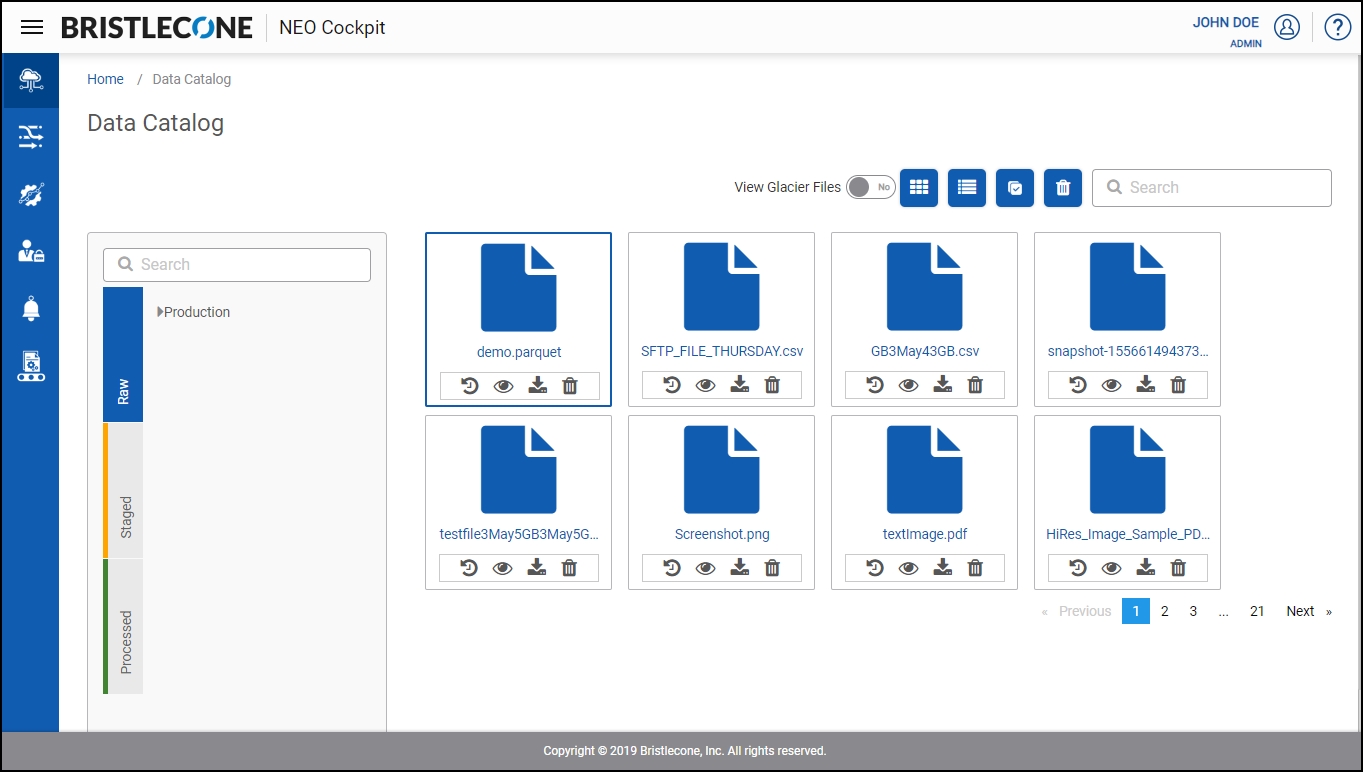This screenshot has width=1363, height=772.
Task: Preview GB3May43GB.csv with eye icon
Action: (x=909, y=385)
